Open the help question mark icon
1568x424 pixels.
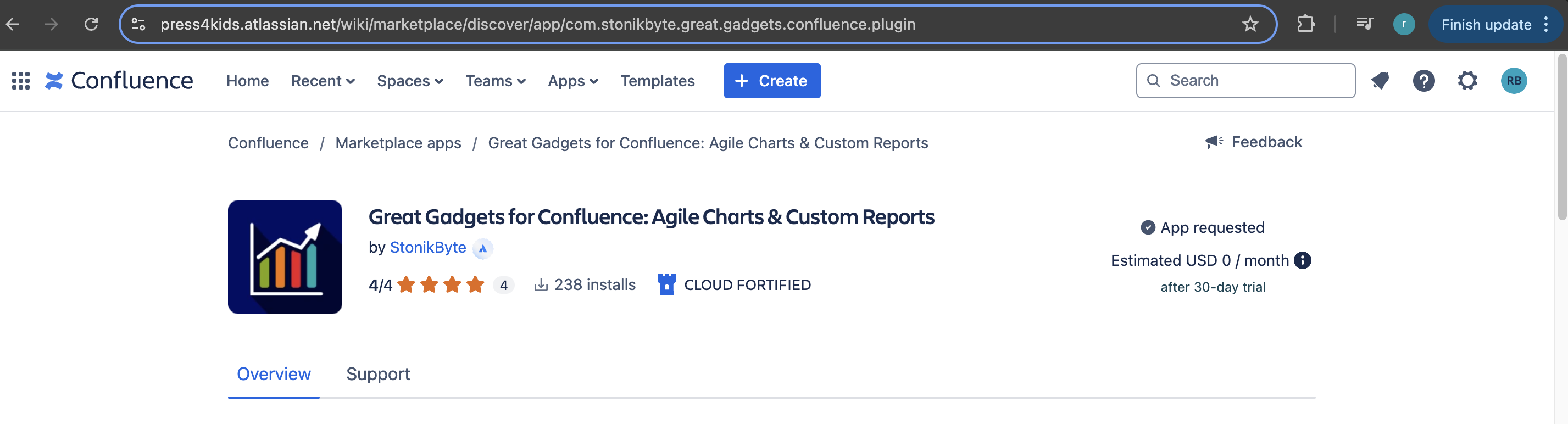point(1424,81)
